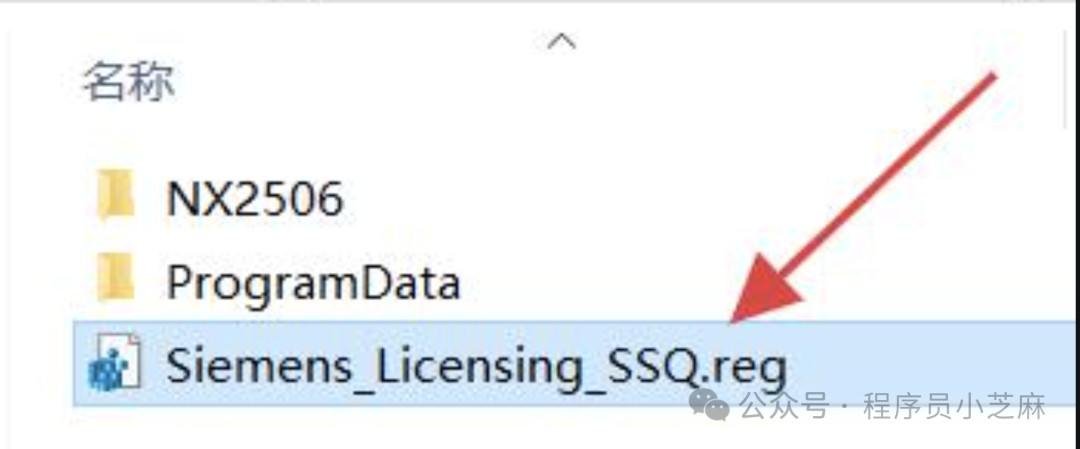
Task: Click the red arrow annotation head
Action: tap(768, 287)
